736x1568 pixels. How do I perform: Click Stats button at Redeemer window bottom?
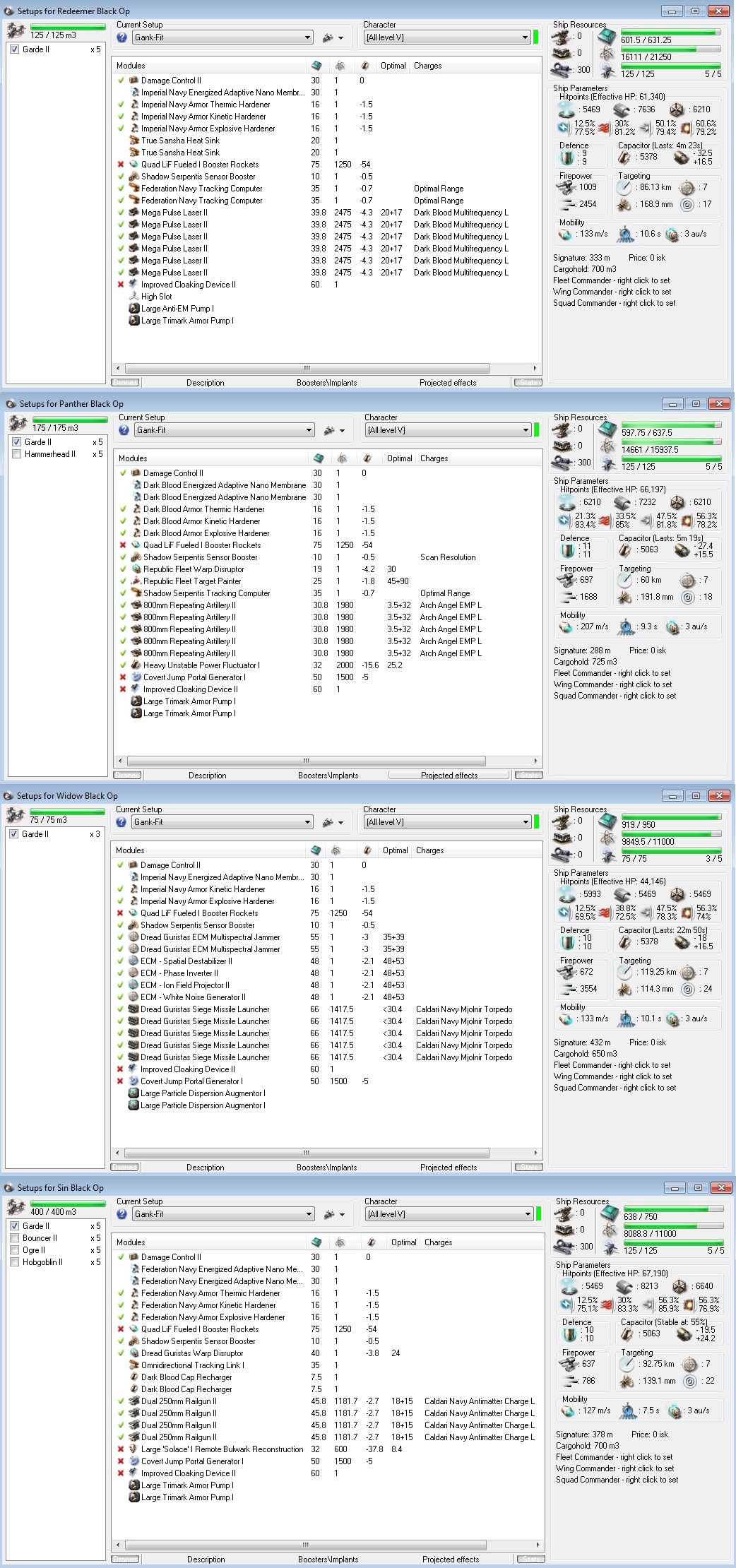[x=528, y=383]
